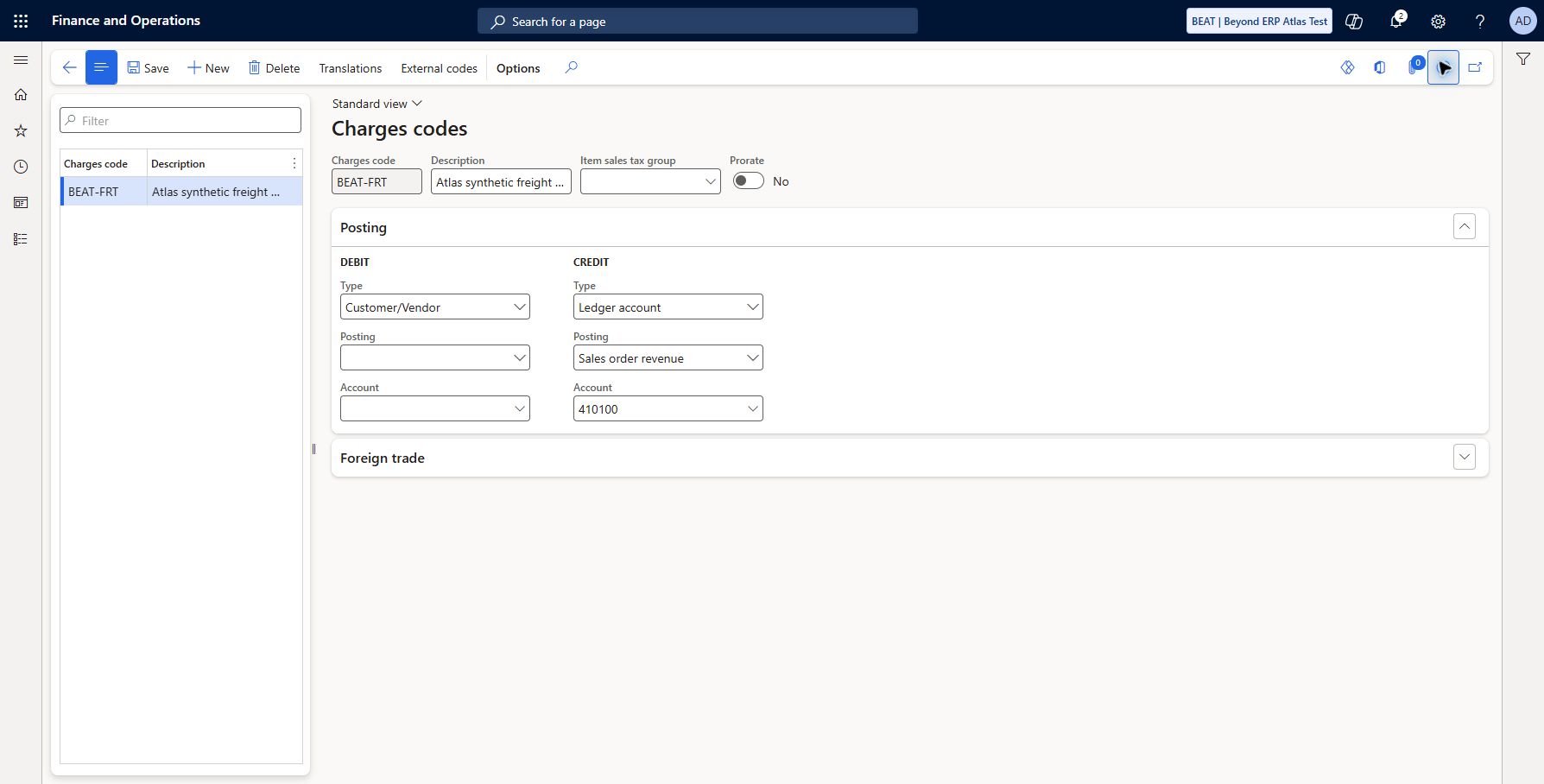
Task: Open the filter pane funnel icon
Action: [x=1523, y=59]
